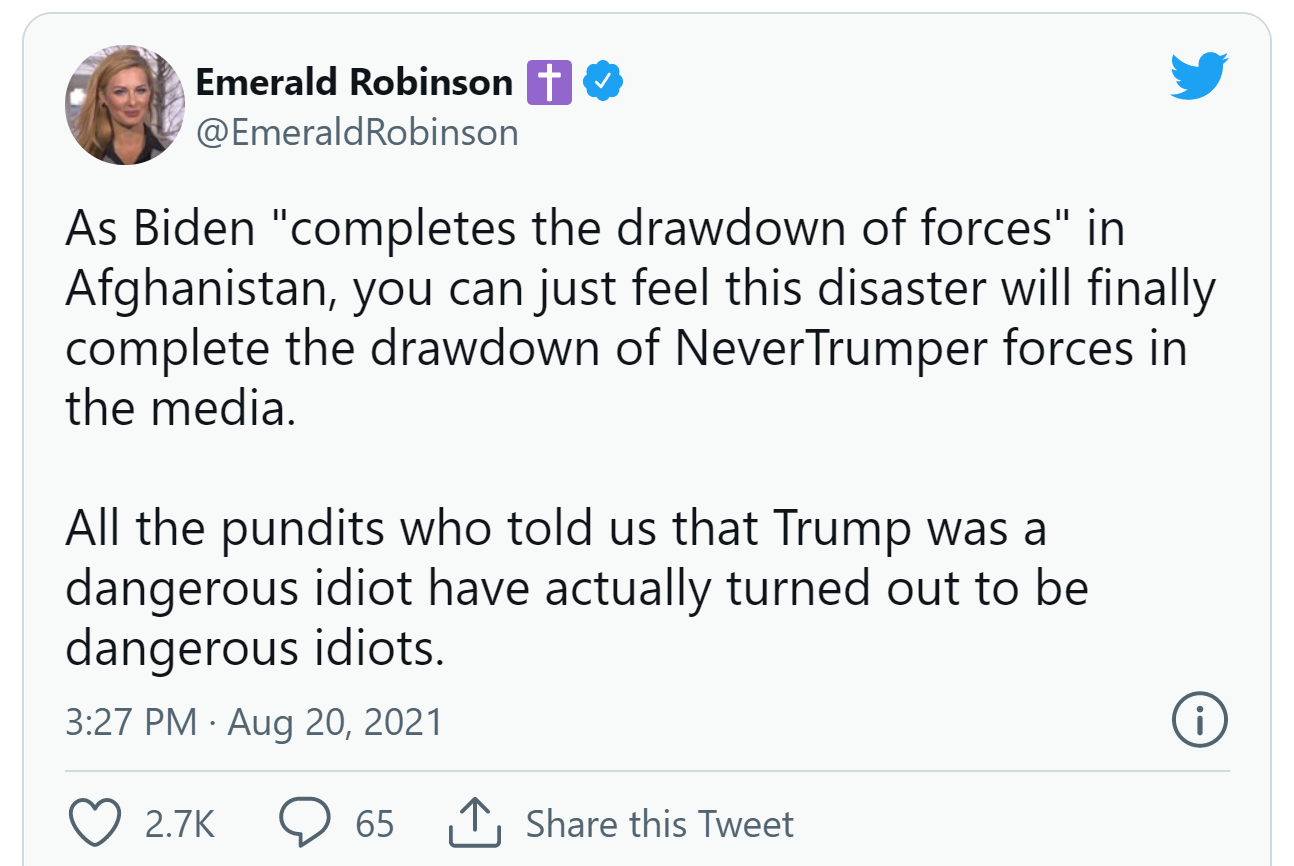The height and width of the screenshot is (866, 1294).
Task: Click the blue verified checkmark badge
Action: point(603,82)
